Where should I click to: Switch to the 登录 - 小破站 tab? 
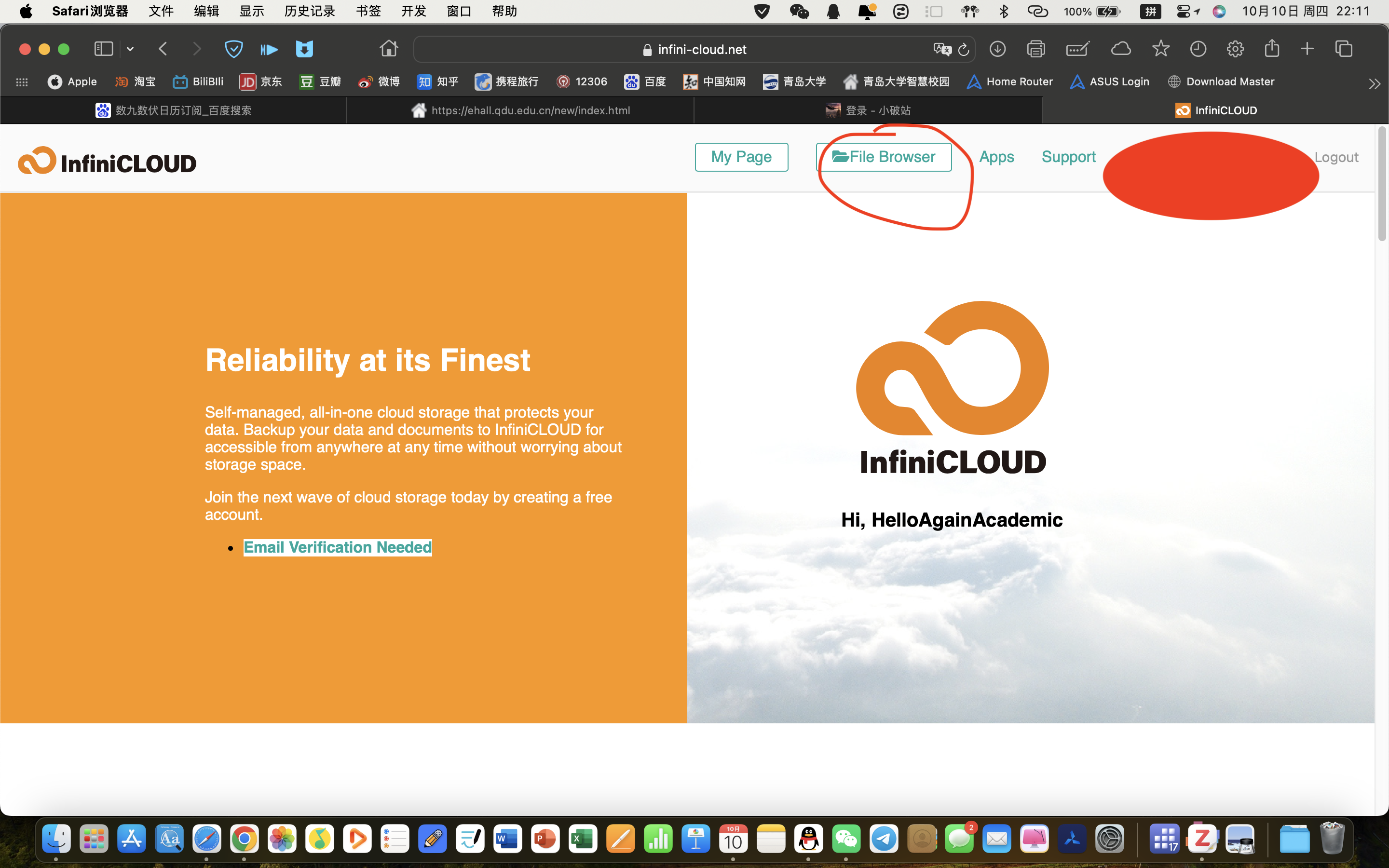(868, 110)
